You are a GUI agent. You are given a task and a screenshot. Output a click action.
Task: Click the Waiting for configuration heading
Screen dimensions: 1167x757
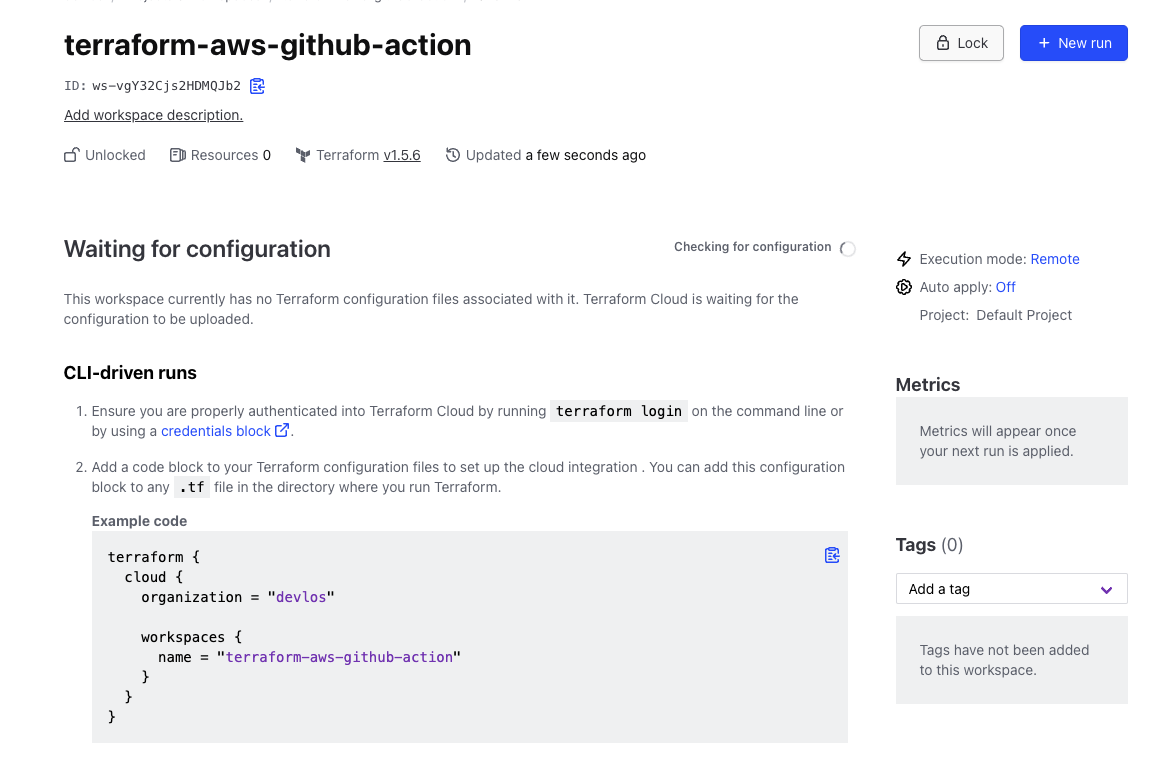[x=197, y=249]
